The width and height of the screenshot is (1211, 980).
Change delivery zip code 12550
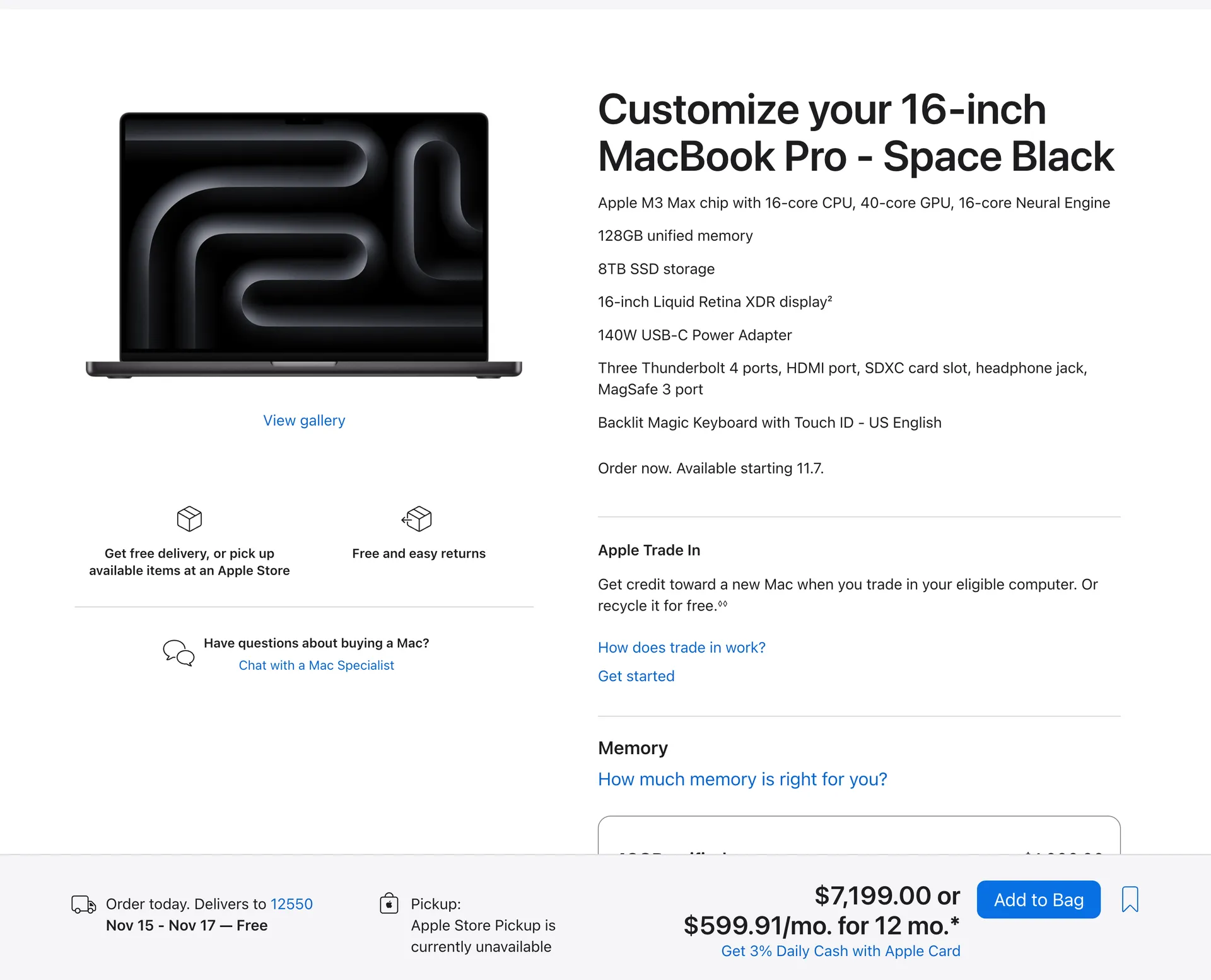(x=291, y=904)
